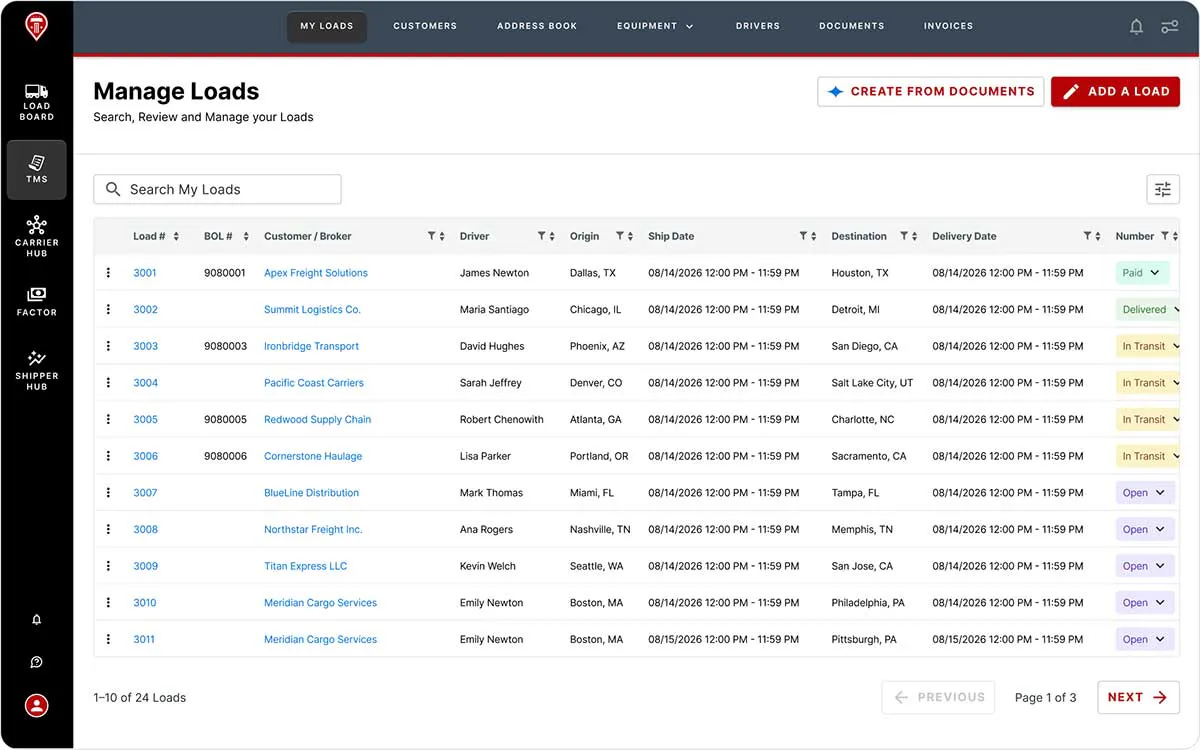The width and height of the screenshot is (1200, 750).
Task: Open row actions menu for load 3008
Action: tap(108, 529)
